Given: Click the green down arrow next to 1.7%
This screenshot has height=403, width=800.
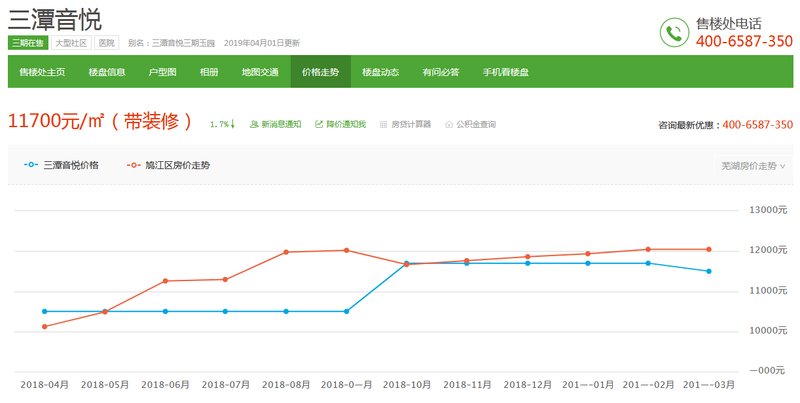Looking at the screenshot, I should pos(233,124).
